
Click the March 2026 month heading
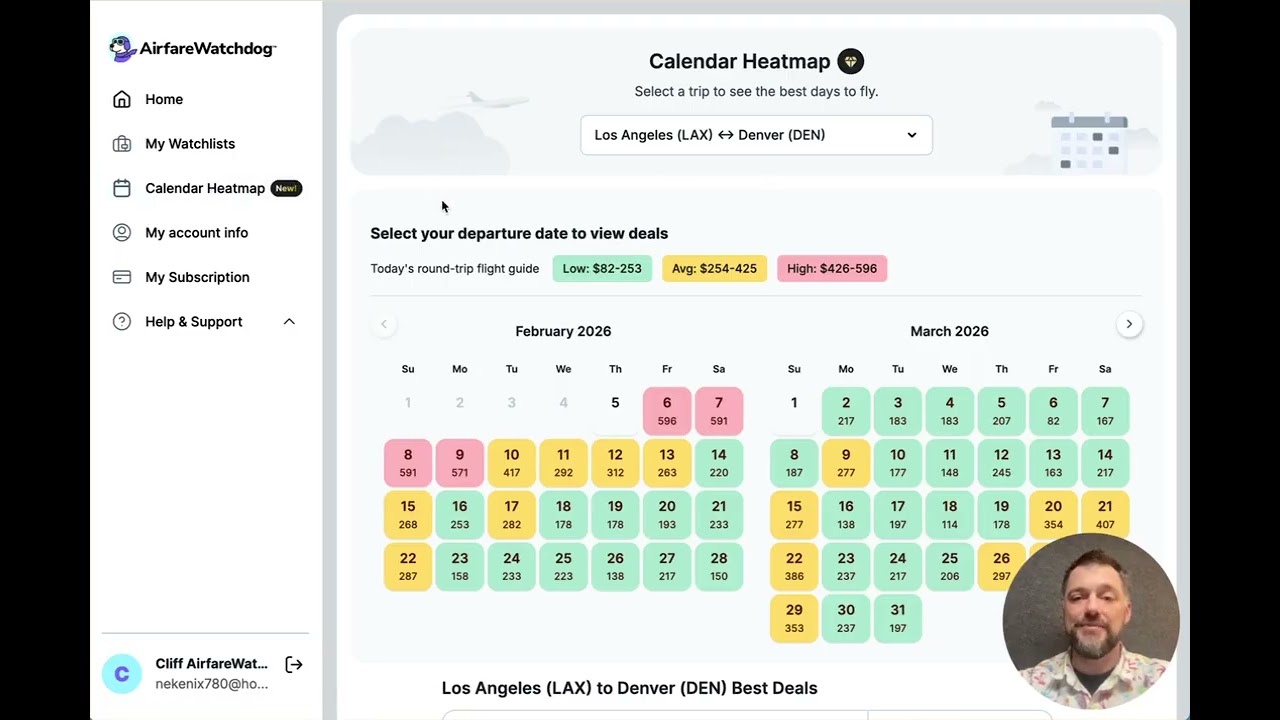coord(949,331)
